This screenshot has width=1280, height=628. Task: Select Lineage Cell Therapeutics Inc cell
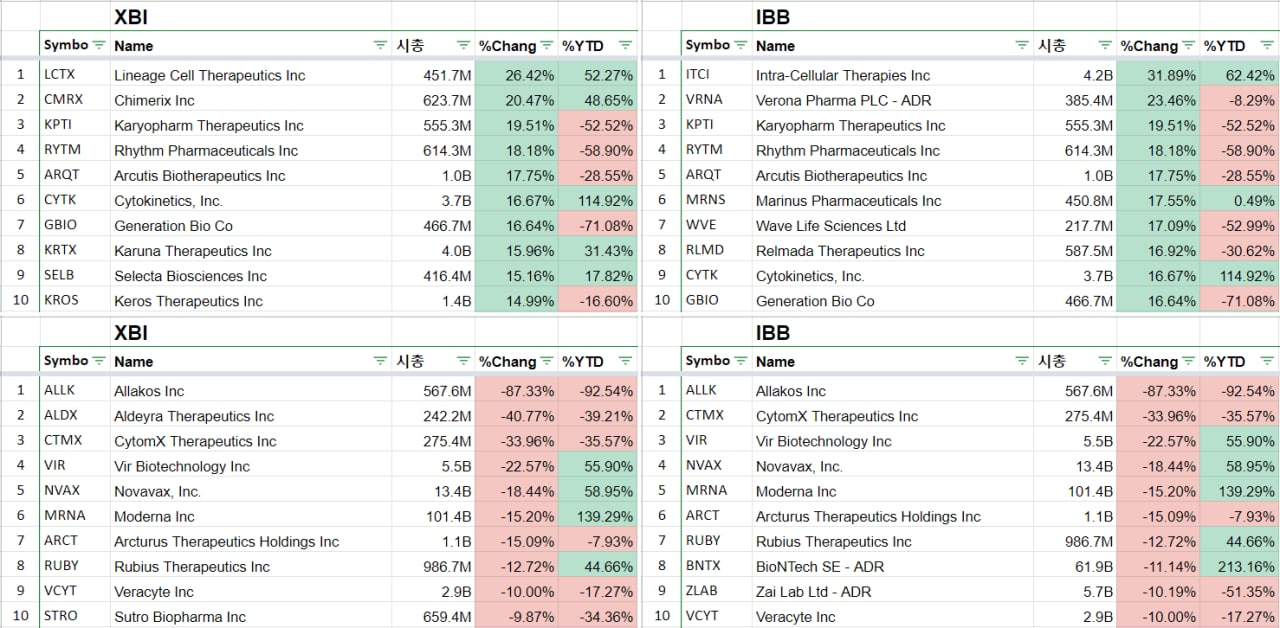pos(251,75)
